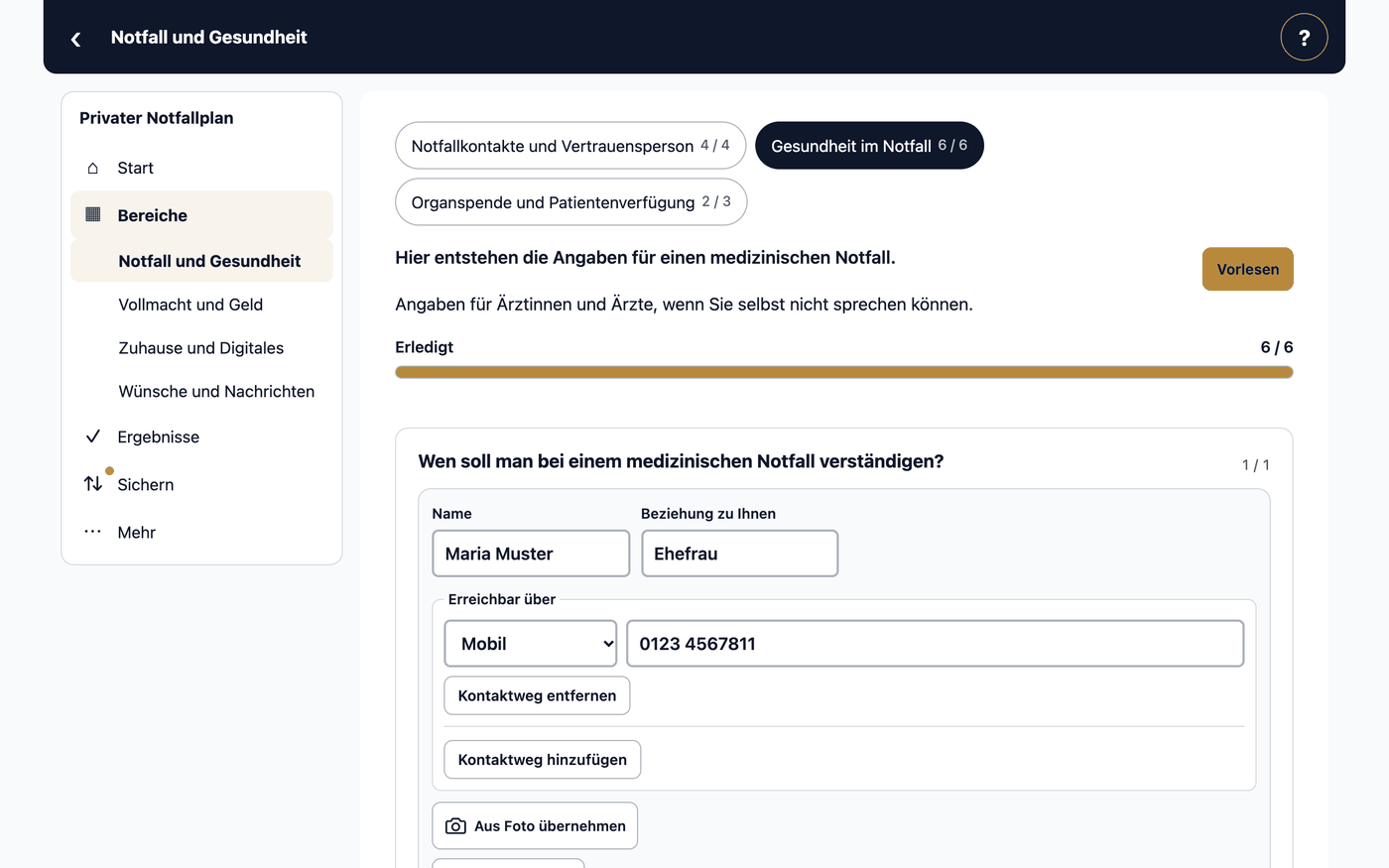Open help with the question mark icon
This screenshot has width=1389, height=868.
point(1304,38)
